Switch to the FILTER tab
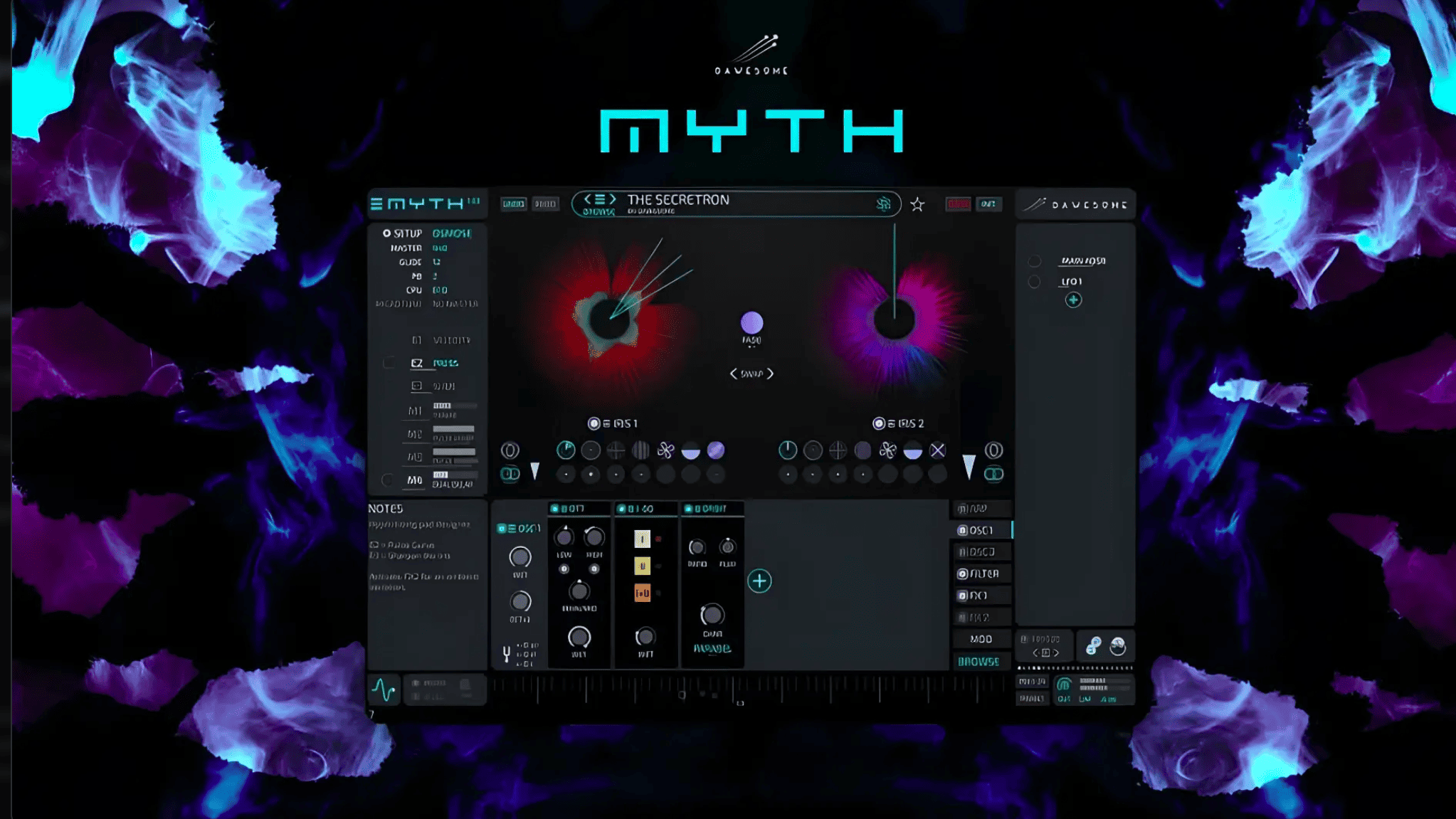The width and height of the screenshot is (1456, 819). 981,574
